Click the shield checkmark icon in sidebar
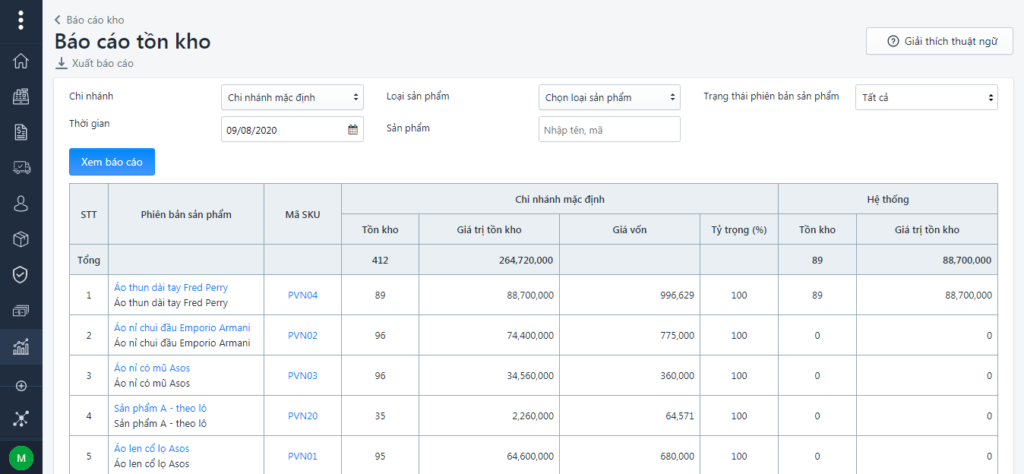1024x474 pixels. point(21,274)
